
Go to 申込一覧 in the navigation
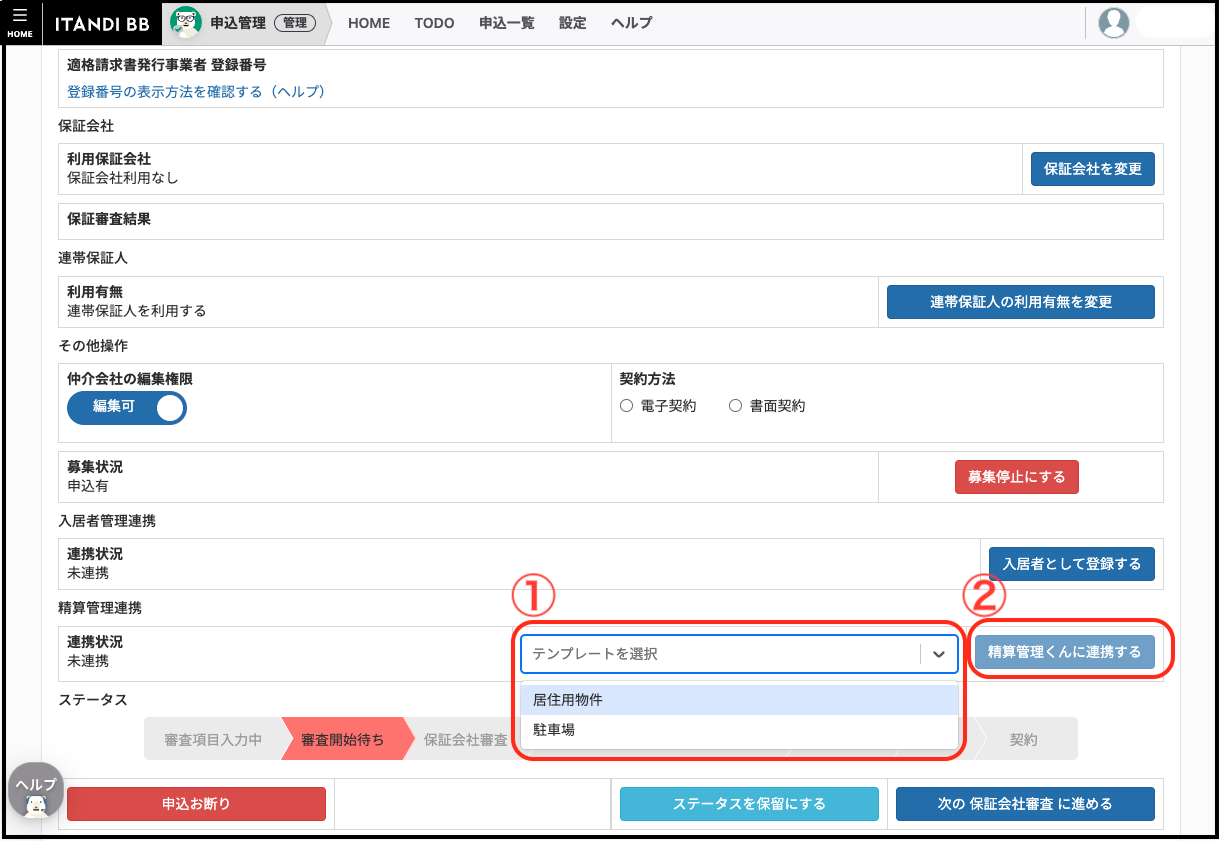pyautogui.click(x=506, y=23)
